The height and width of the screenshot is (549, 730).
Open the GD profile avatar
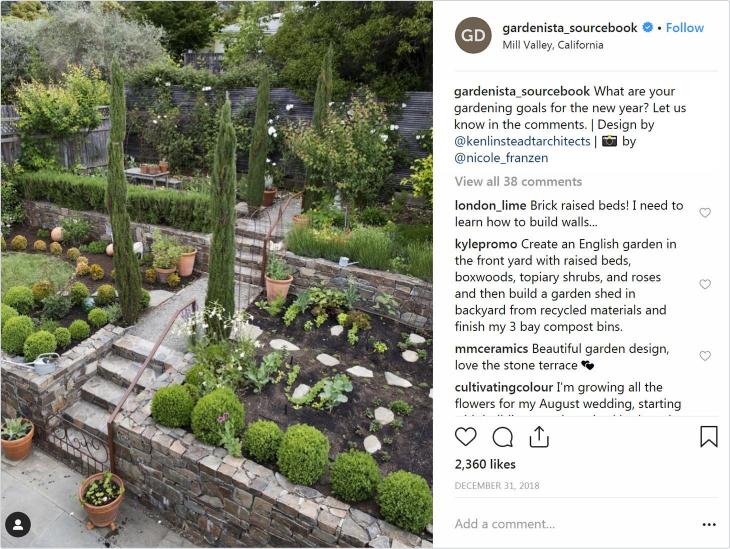473,35
